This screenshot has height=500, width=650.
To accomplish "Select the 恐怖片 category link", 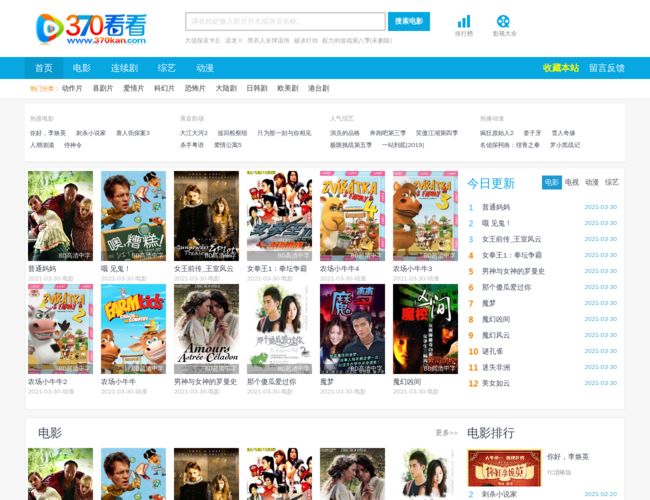I will click(x=194, y=88).
